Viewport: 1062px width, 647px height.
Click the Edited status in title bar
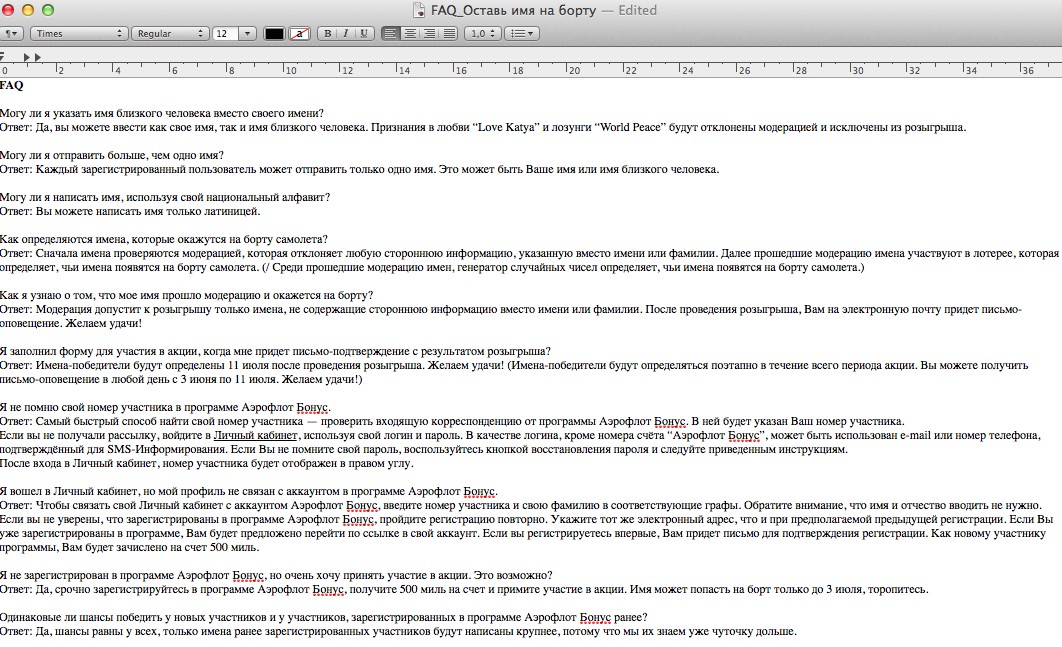[637, 10]
